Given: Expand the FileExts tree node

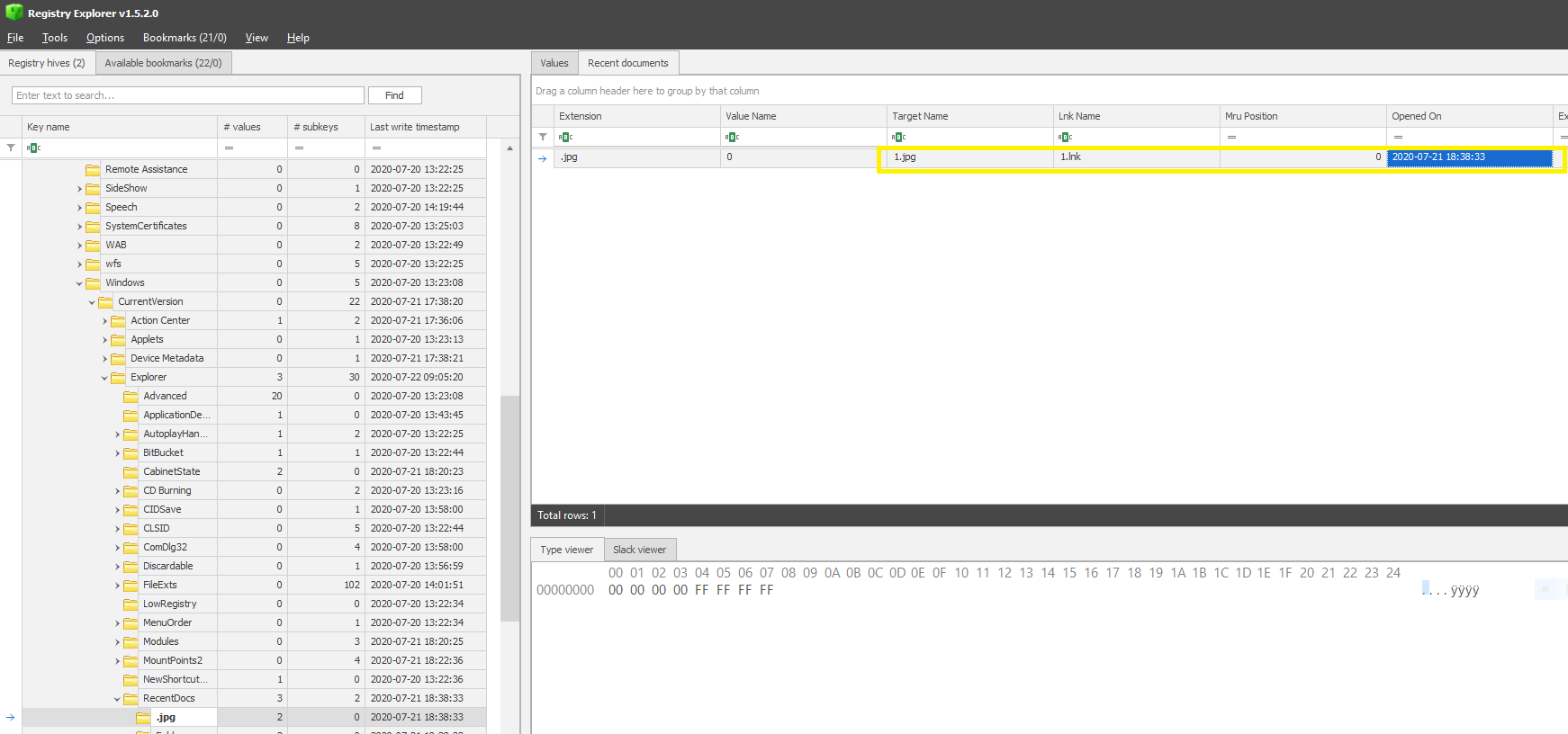Looking at the screenshot, I should click(117, 586).
